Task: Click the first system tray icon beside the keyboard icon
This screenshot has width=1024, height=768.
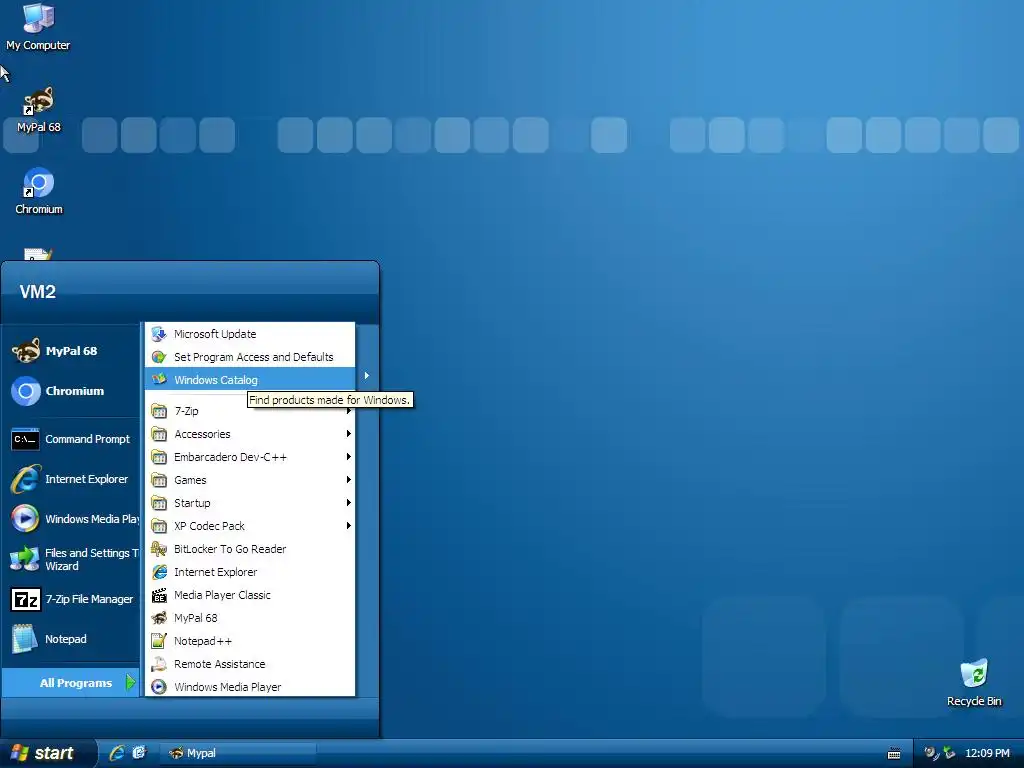Action: click(x=931, y=754)
